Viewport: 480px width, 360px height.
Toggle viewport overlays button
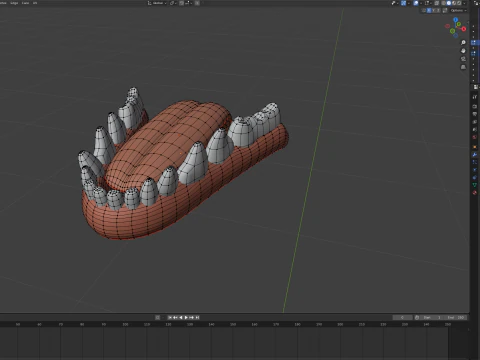tap(416, 3)
